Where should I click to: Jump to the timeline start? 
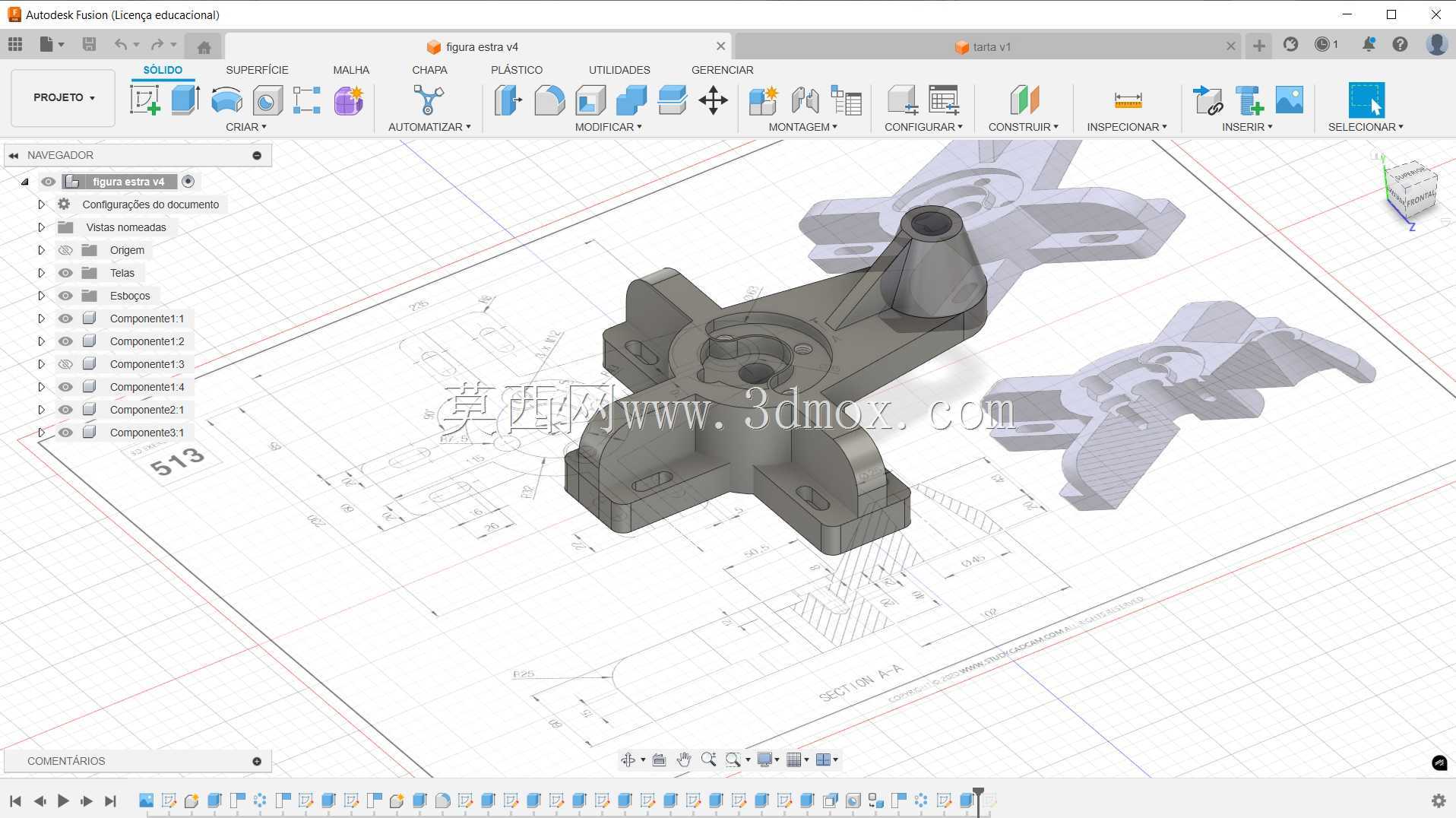(x=15, y=801)
